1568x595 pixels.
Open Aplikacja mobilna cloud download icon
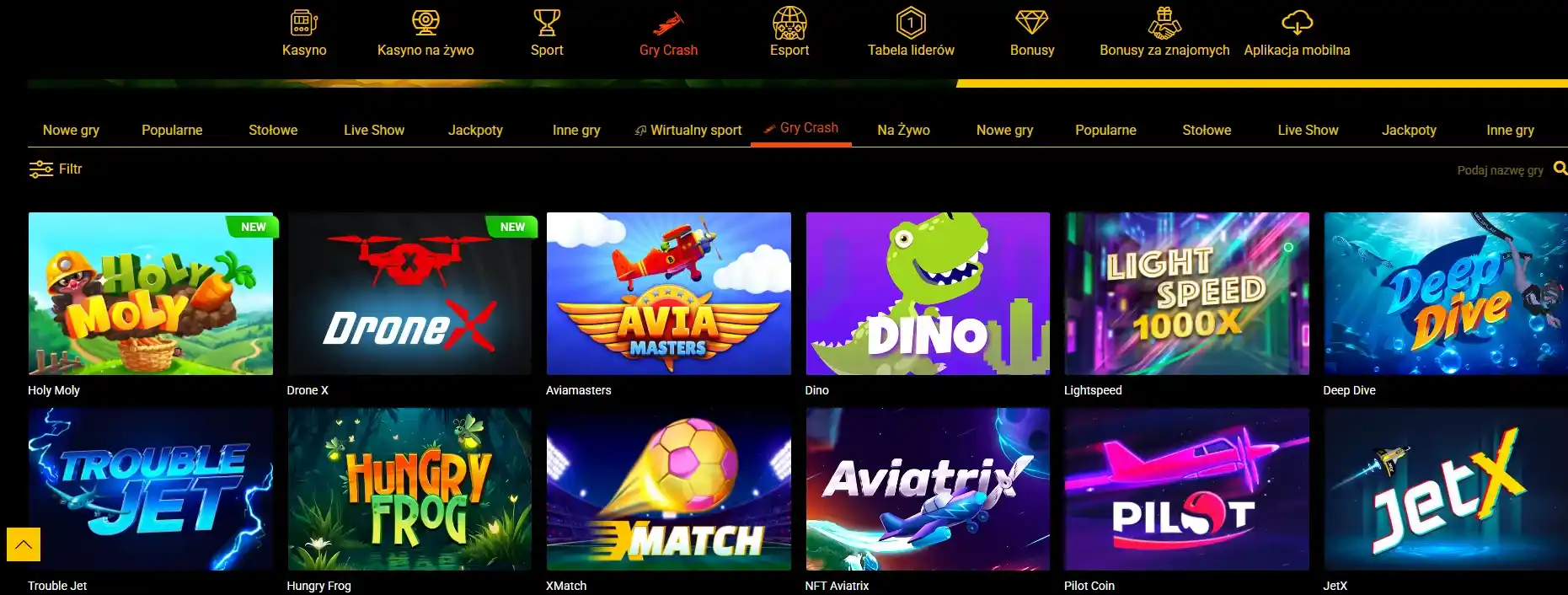1297,22
